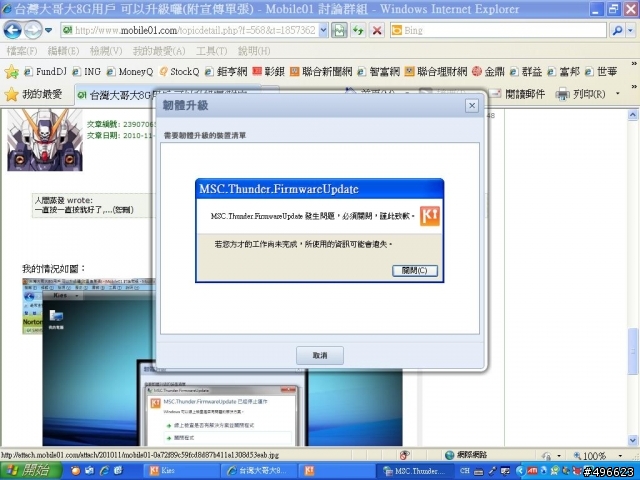Open the 100% zoom level control

(598, 456)
